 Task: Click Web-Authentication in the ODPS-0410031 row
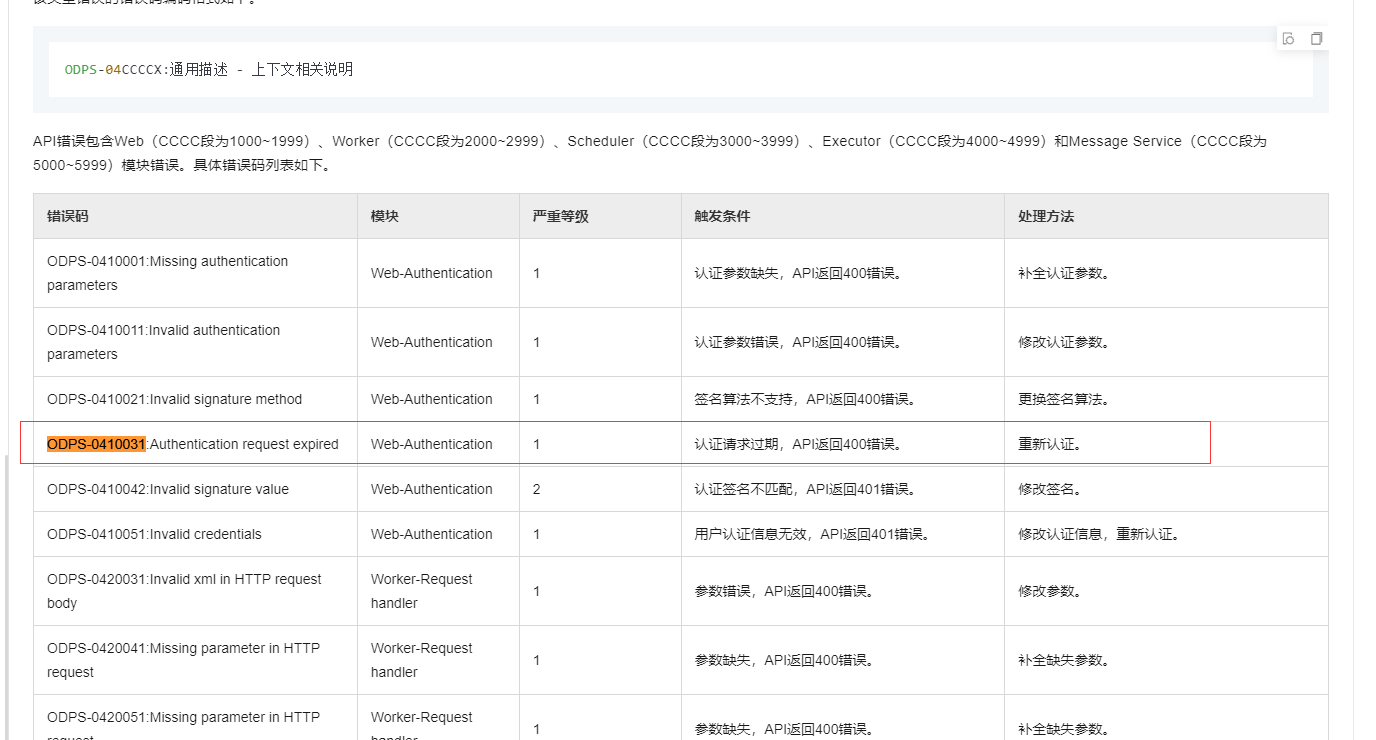pos(432,444)
